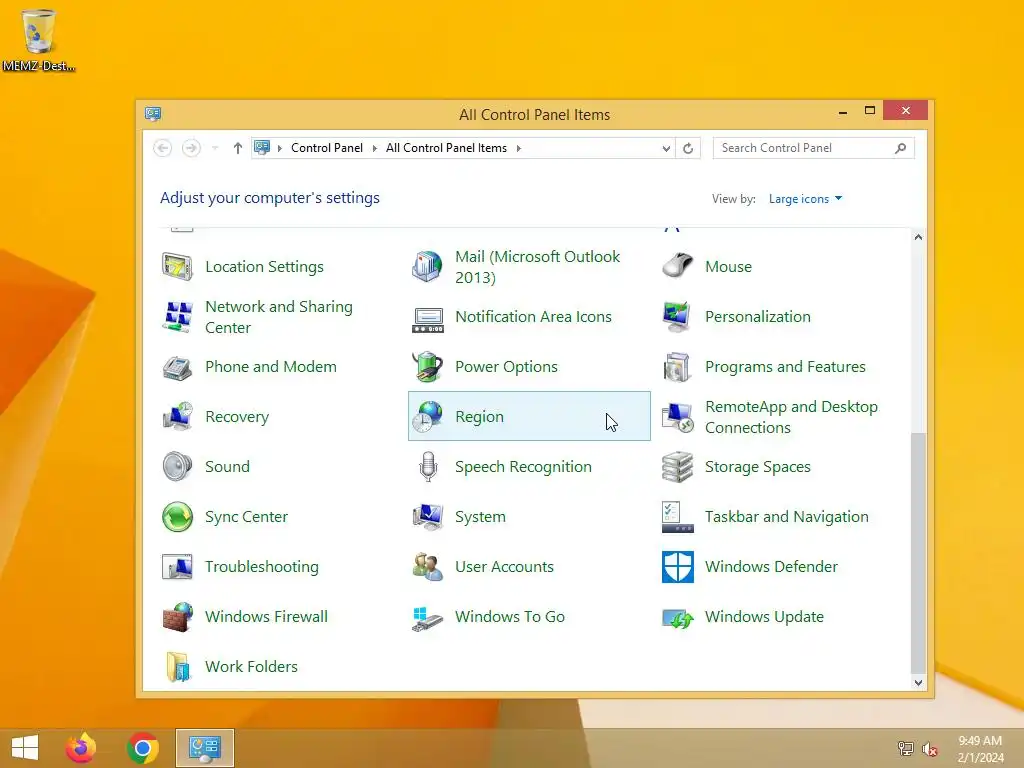This screenshot has height=768, width=1024.
Task: Open the Phone and Modem icon
Action: click(177, 367)
